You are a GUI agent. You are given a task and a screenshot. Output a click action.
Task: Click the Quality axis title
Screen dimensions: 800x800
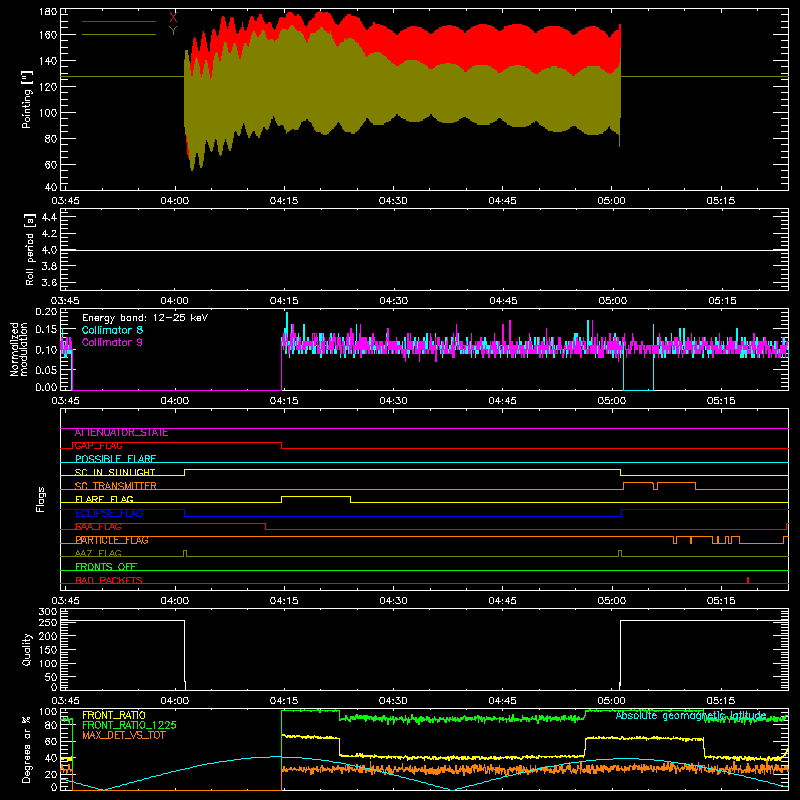[x=27, y=649]
